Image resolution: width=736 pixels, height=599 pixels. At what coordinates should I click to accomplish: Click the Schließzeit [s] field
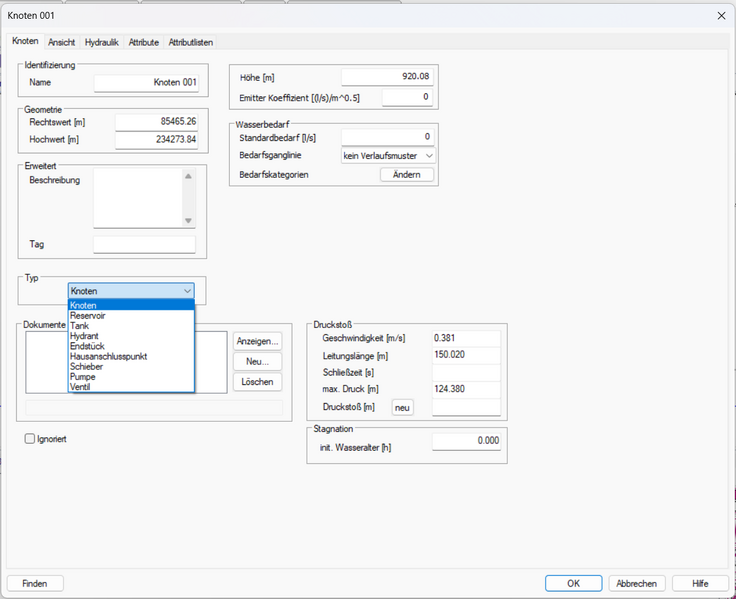466,372
